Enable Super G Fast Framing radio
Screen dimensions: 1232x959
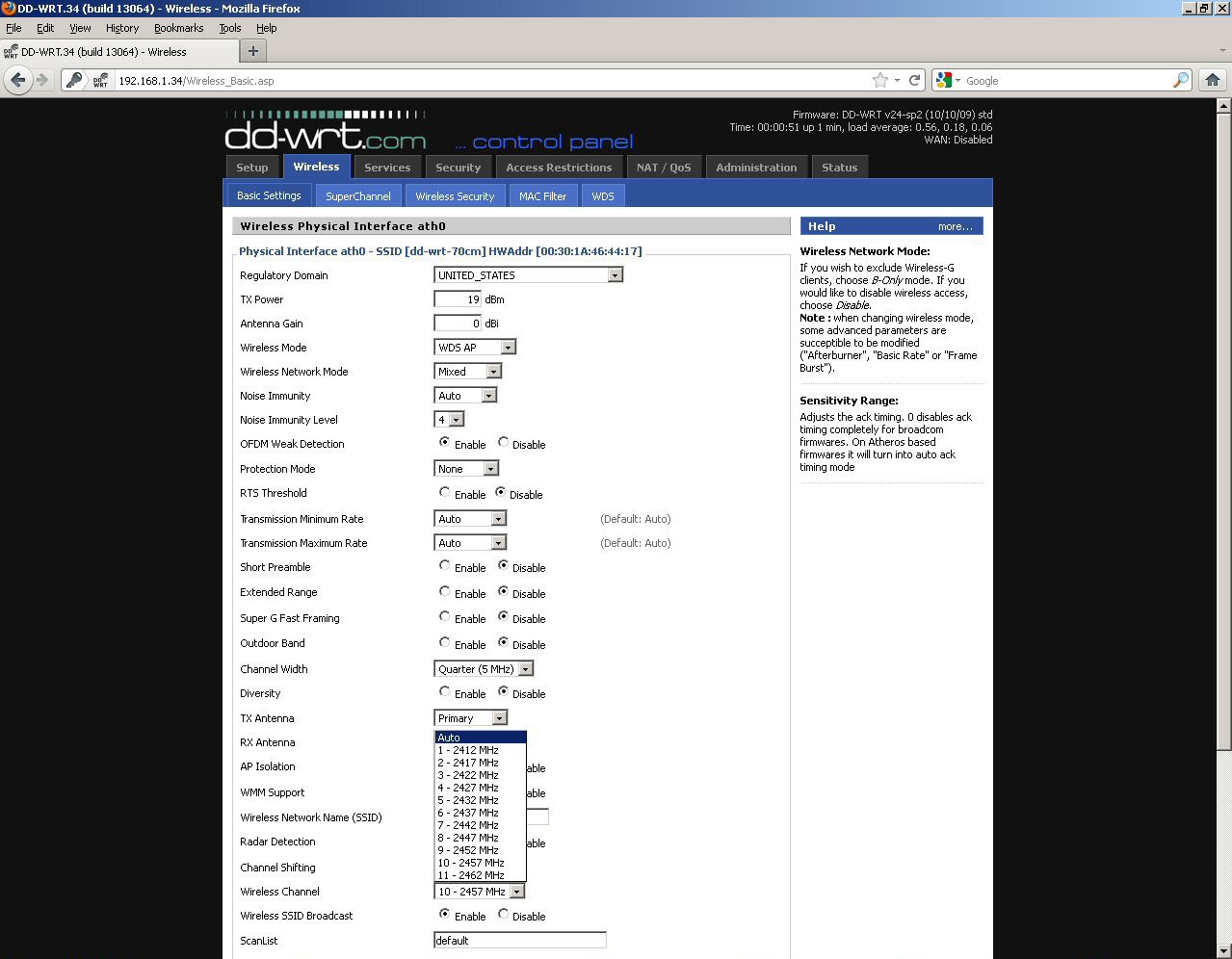point(444,616)
